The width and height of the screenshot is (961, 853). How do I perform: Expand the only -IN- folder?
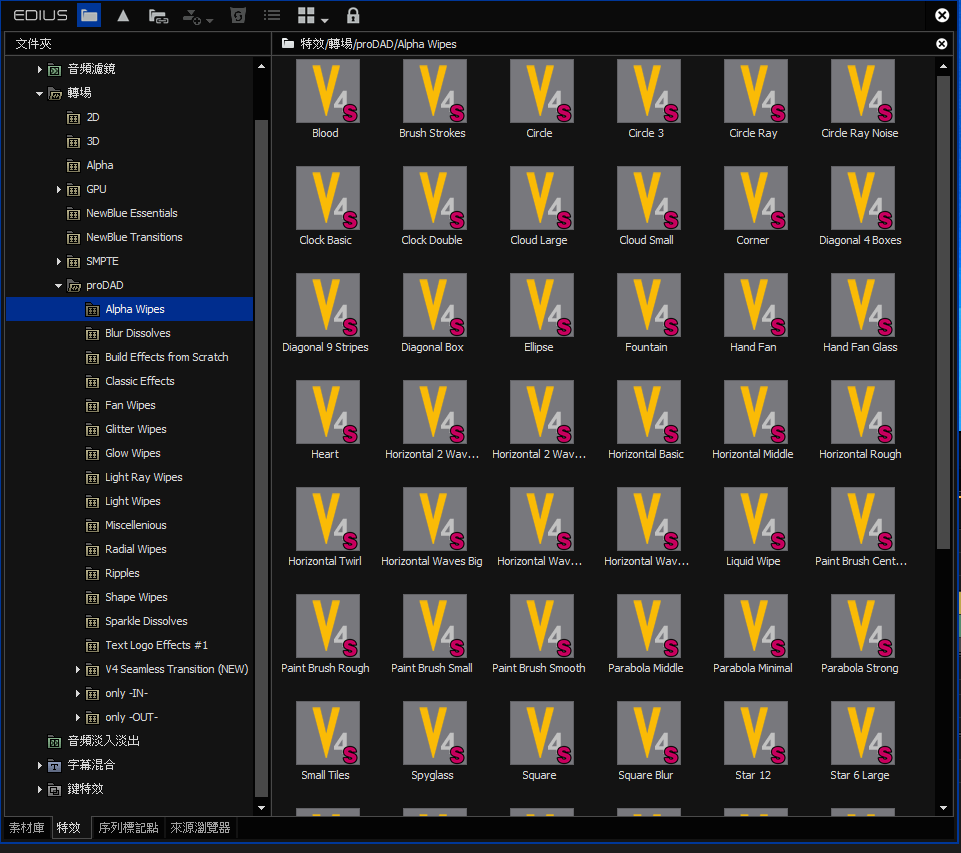77,693
